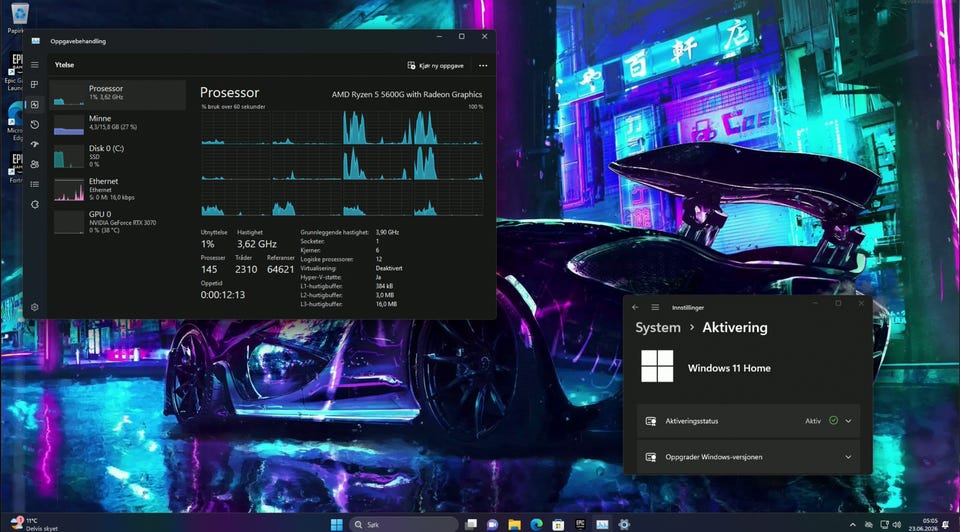The height and width of the screenshot is (532, 960).
Task: Select the Performance page icon in Task Manager sidebar
Action: pos(35,105)
